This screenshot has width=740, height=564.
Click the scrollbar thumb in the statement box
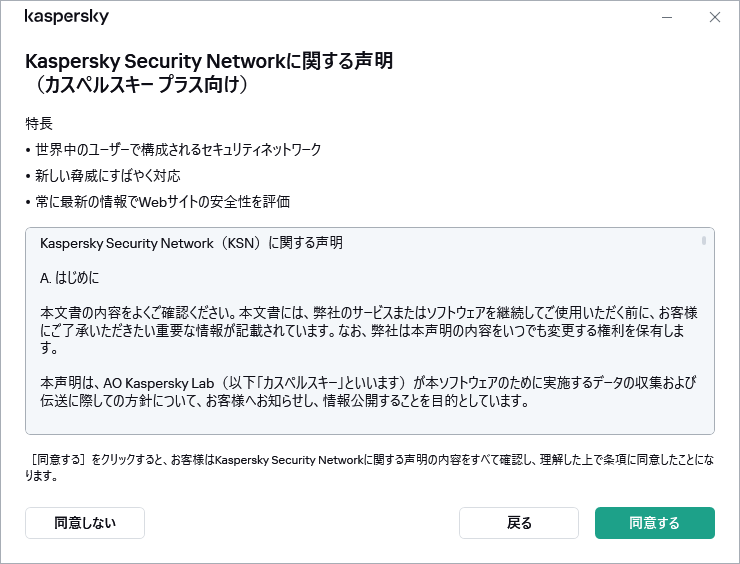point(704,241)
